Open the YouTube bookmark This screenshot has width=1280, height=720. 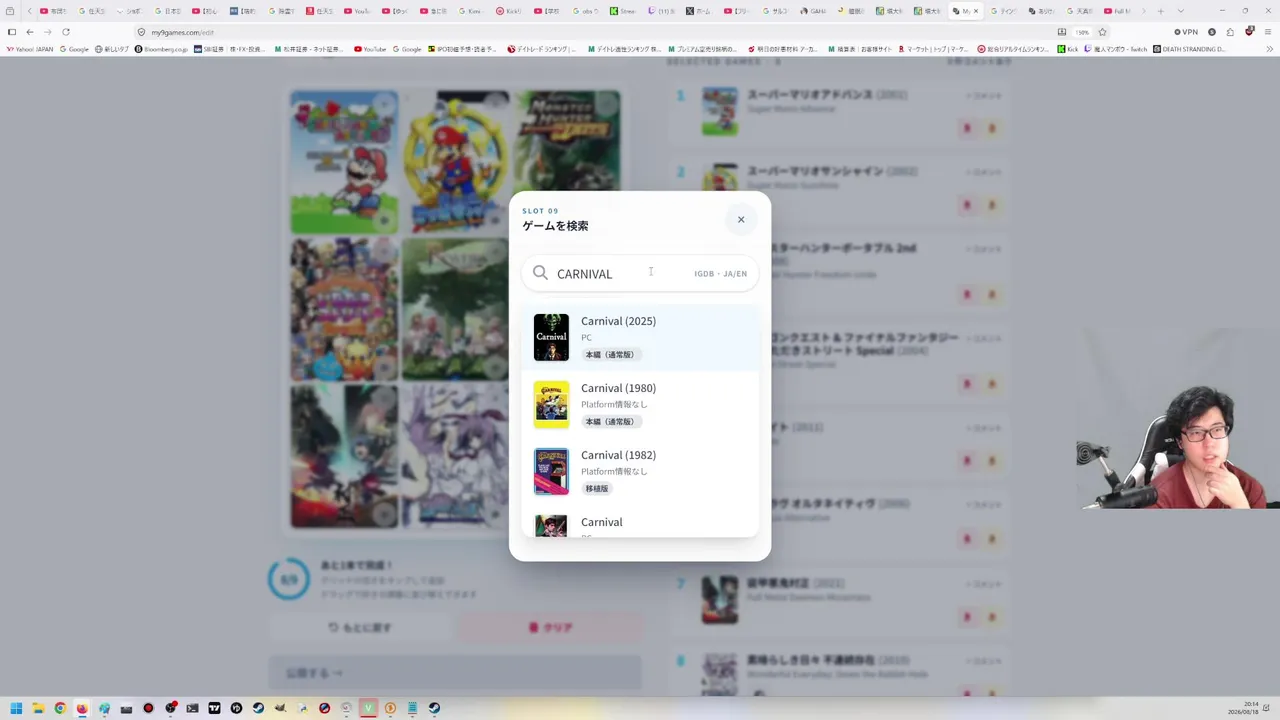(x=370, y=49)
